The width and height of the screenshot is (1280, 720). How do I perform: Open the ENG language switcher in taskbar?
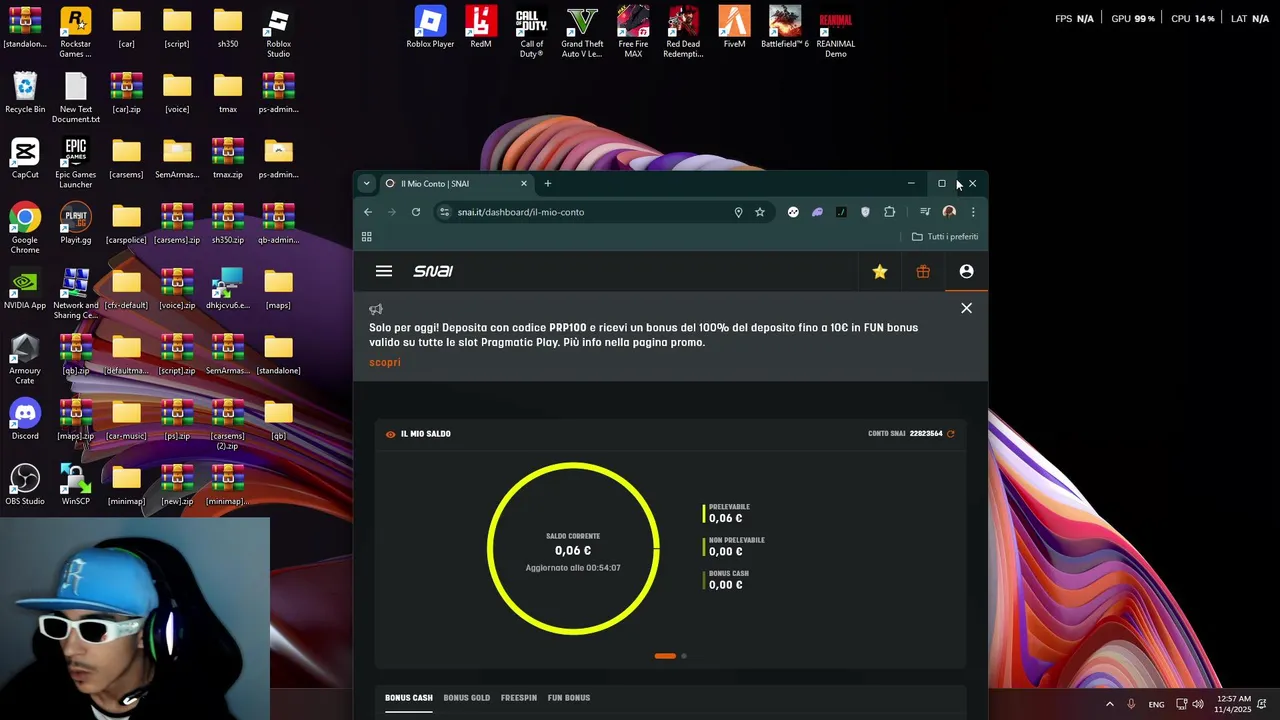point(1156,704)
